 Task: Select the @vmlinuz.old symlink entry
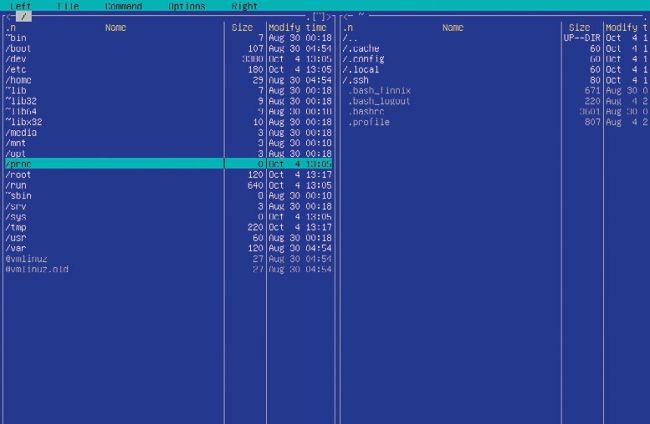37,268
